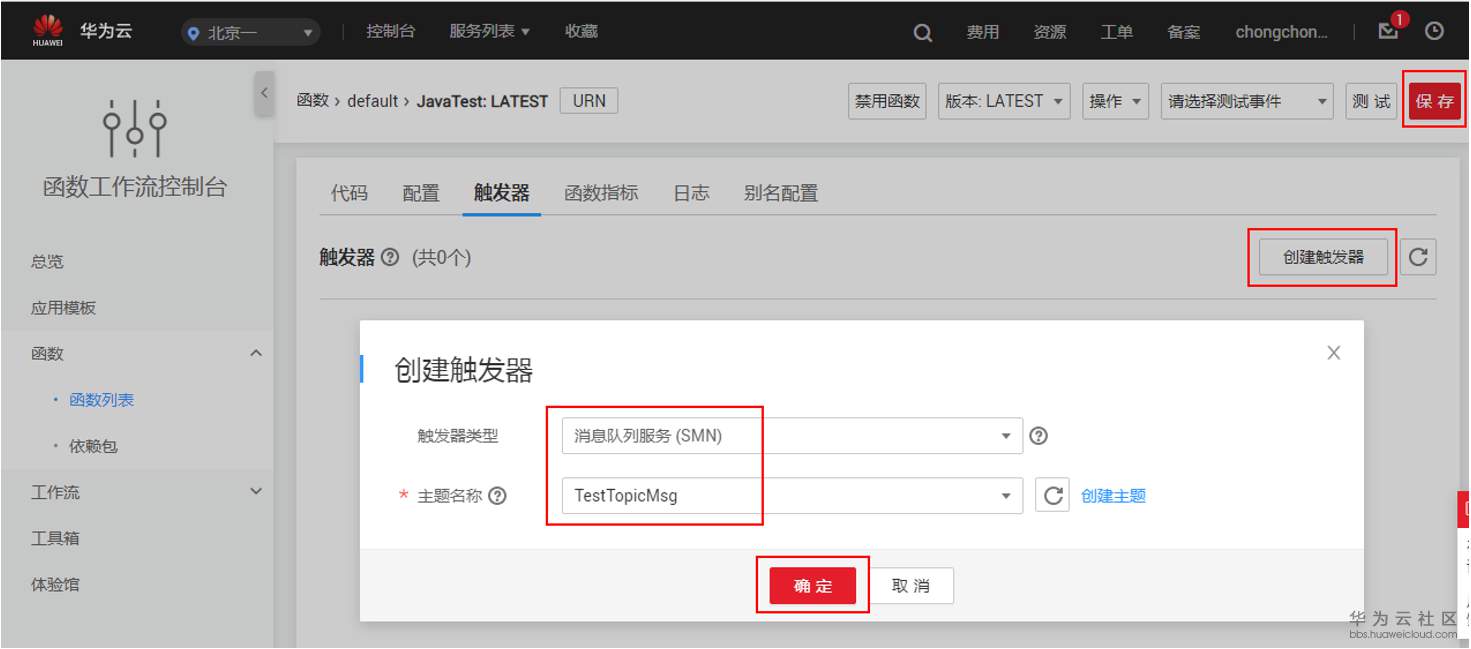Image resolution: width=1471 pixels, height=649 pixels.
Task: Collapse the left sidebar with arrow handle
Action: tap(264, 93)
